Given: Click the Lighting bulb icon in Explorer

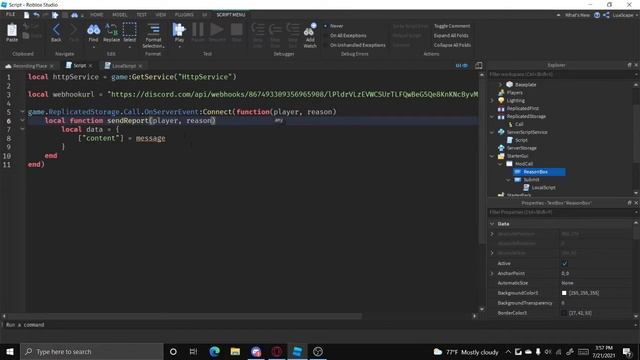Looking at the screenshot, I should coord(501,100).
